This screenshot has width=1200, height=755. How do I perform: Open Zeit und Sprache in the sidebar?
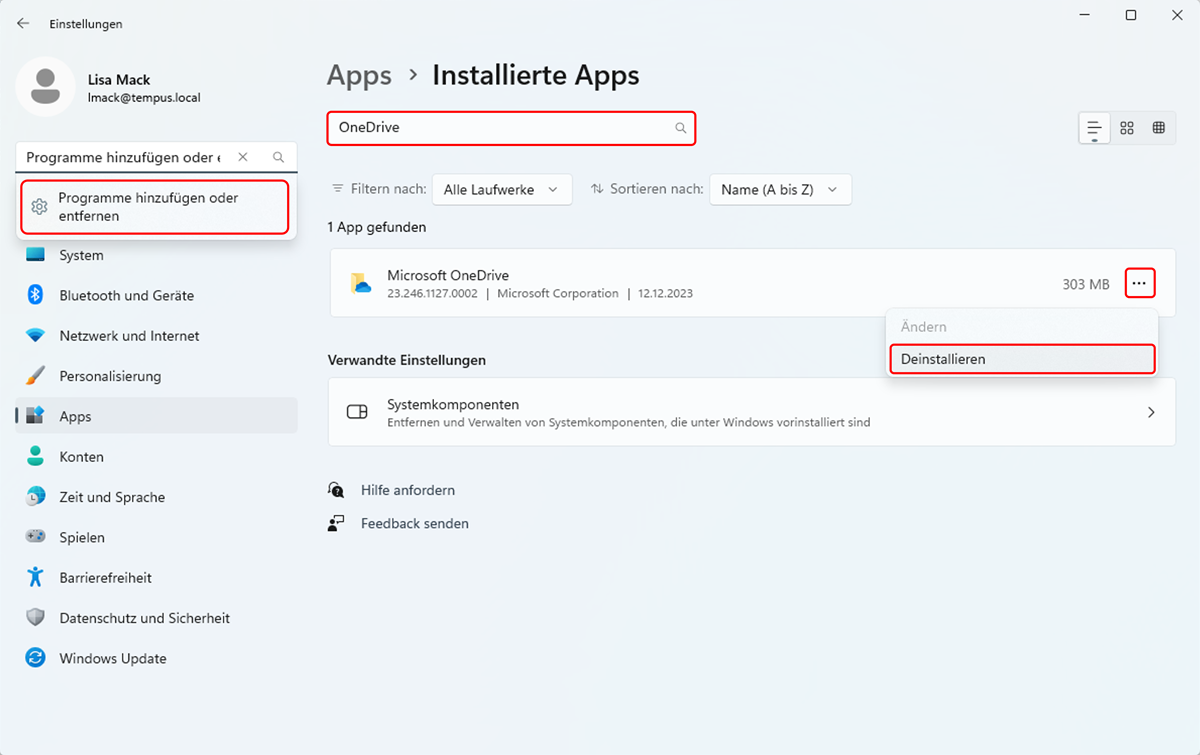coord(157,497)
